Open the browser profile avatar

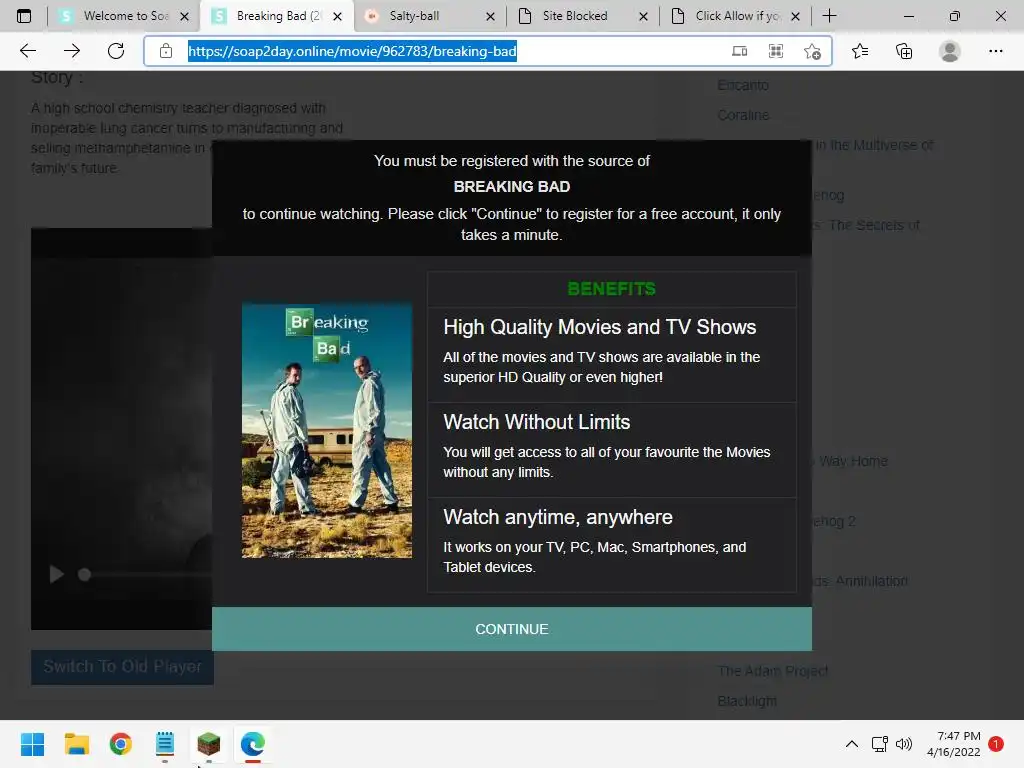point(950,51)
